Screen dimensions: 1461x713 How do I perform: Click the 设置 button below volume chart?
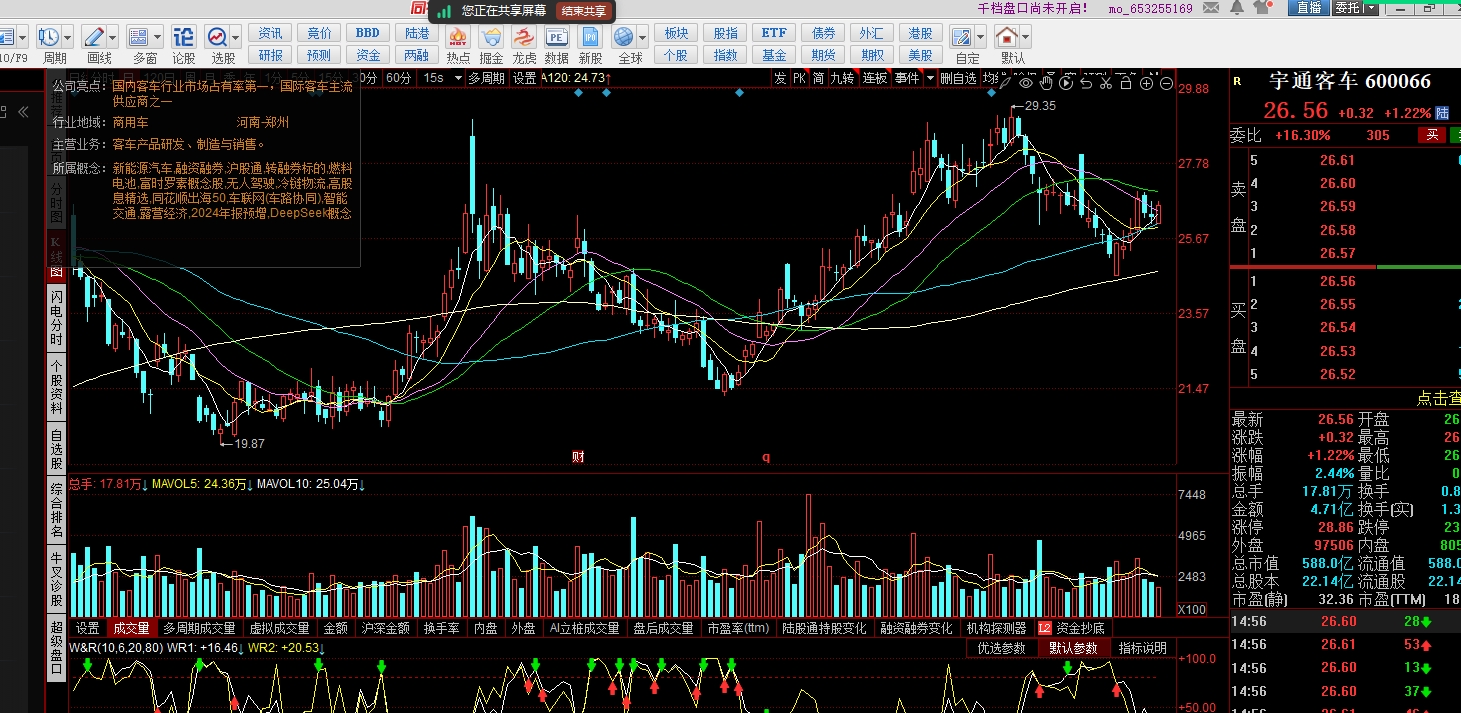point(88,628)
